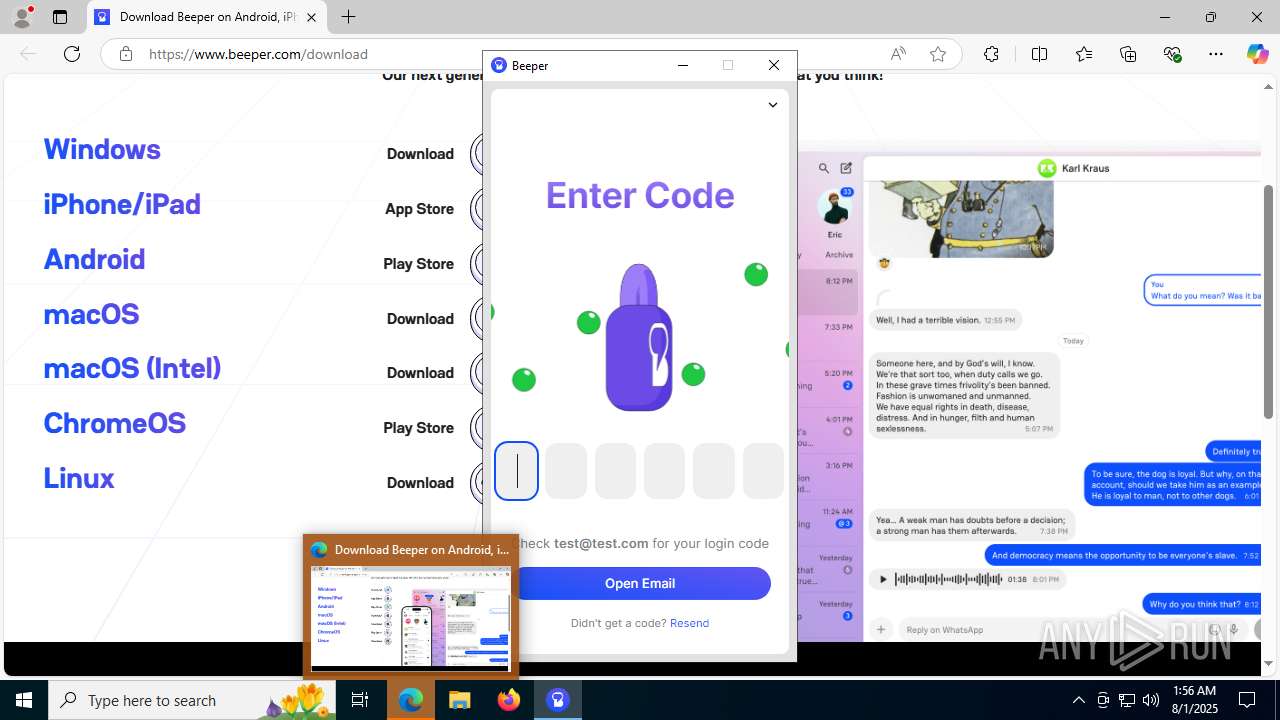Close the Beeper app window
Screen dimensions: 1280x720
point(774,65)
